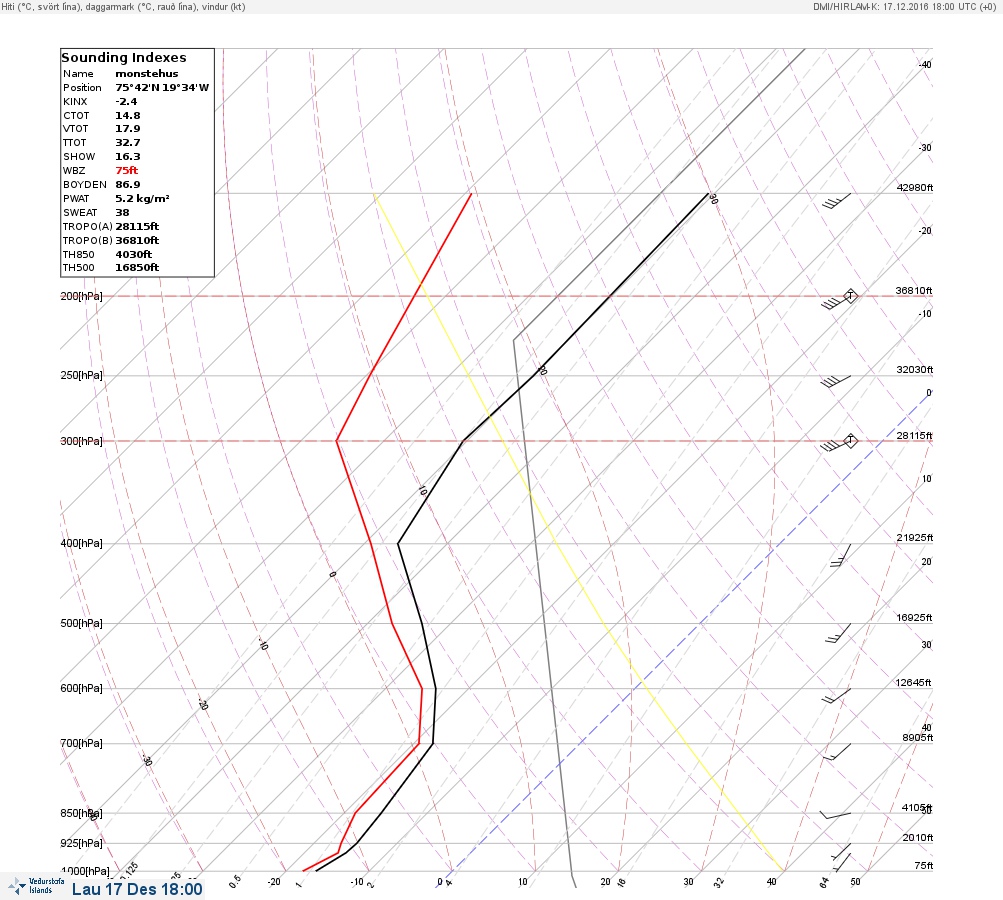
Task: Click the Lau 17 Des 18:00 timestamp
Action: tap(137, 889)
